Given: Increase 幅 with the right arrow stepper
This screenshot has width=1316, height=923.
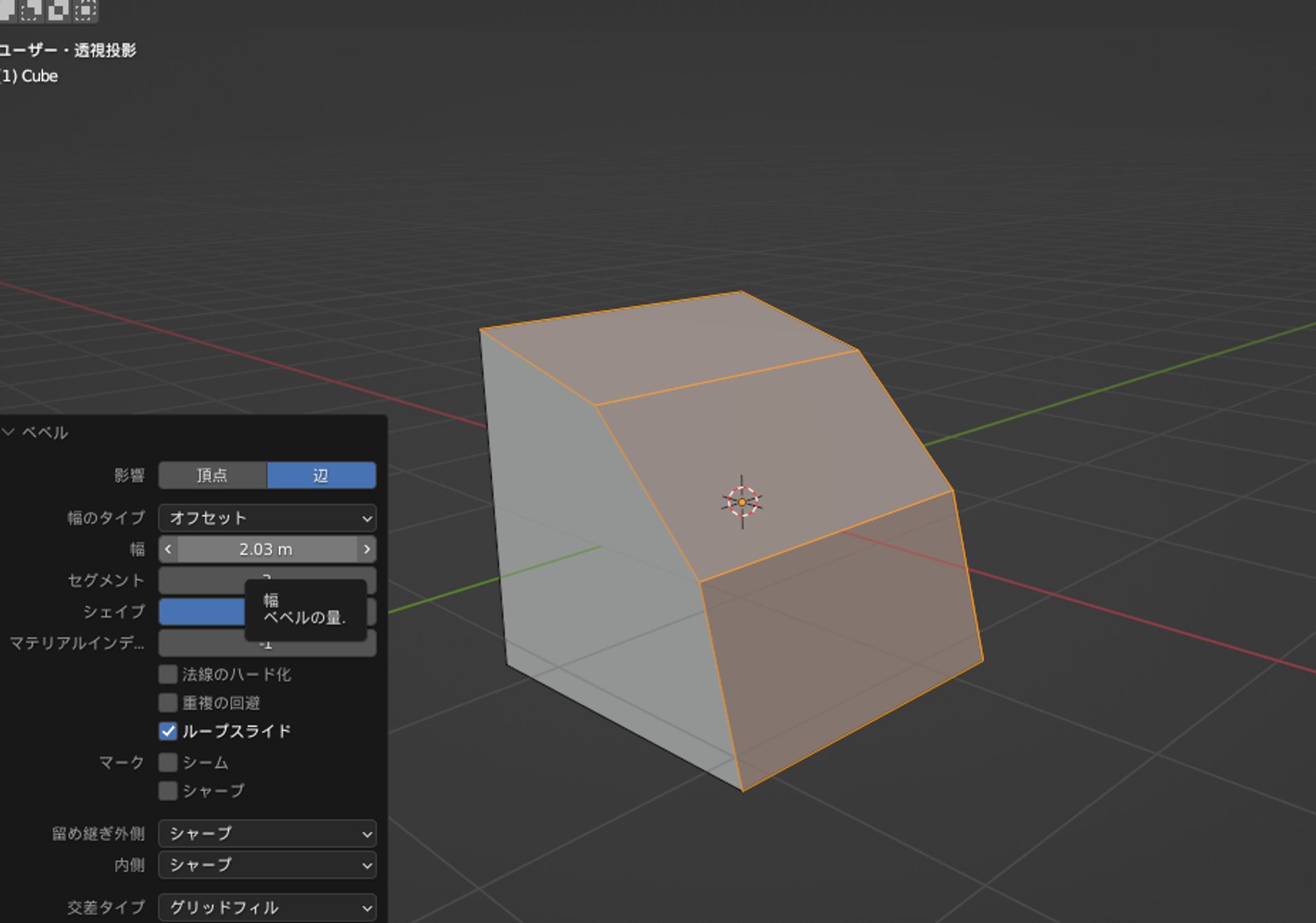Looking at the screenshot, I should 367,549.
